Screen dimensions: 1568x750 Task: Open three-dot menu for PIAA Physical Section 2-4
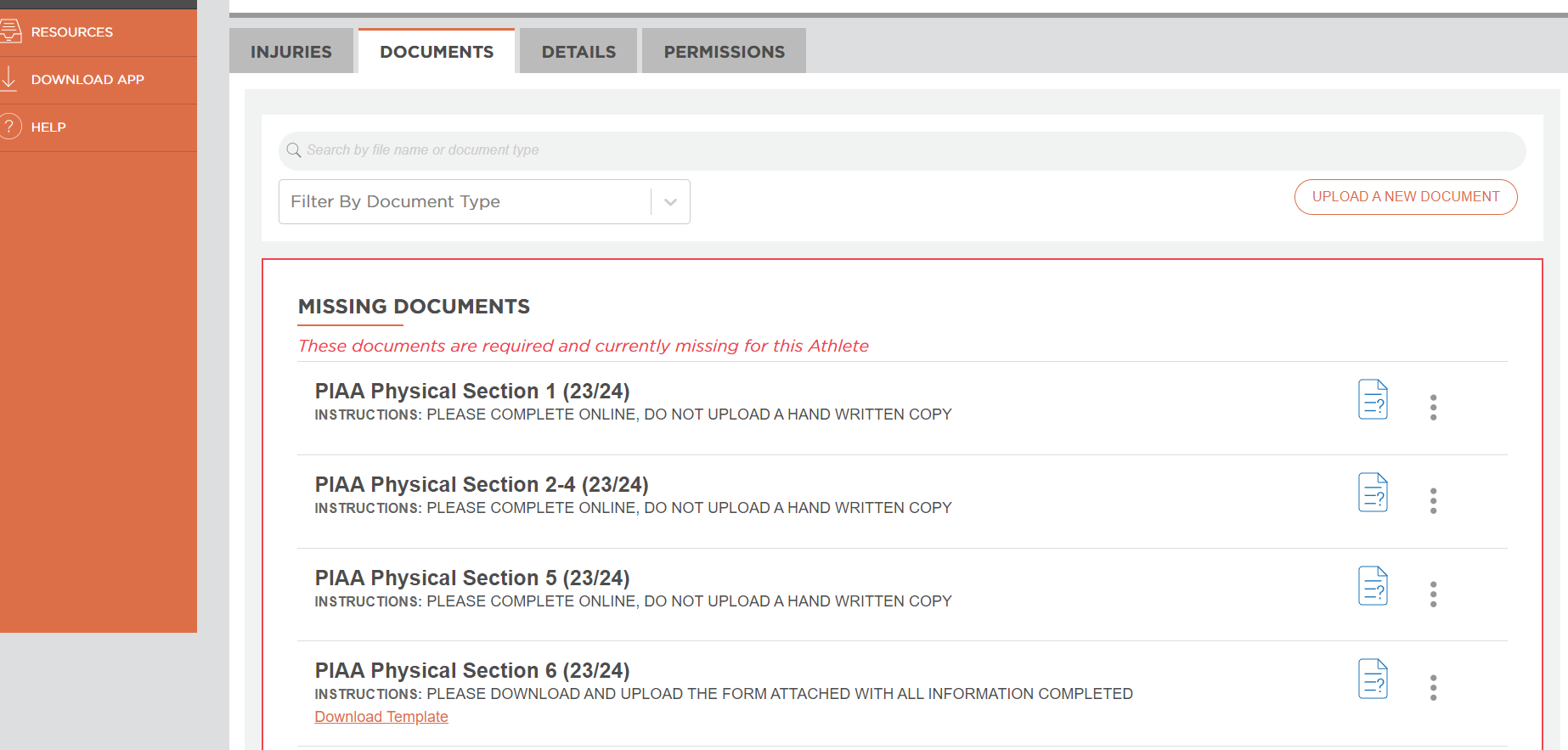click(1433, 501)
